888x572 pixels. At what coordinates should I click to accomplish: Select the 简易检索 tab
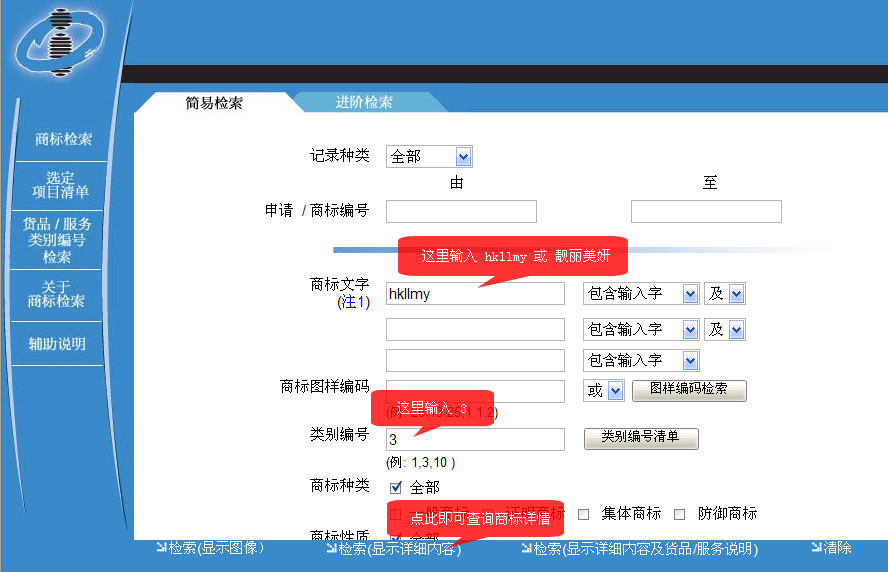(214, 103)
